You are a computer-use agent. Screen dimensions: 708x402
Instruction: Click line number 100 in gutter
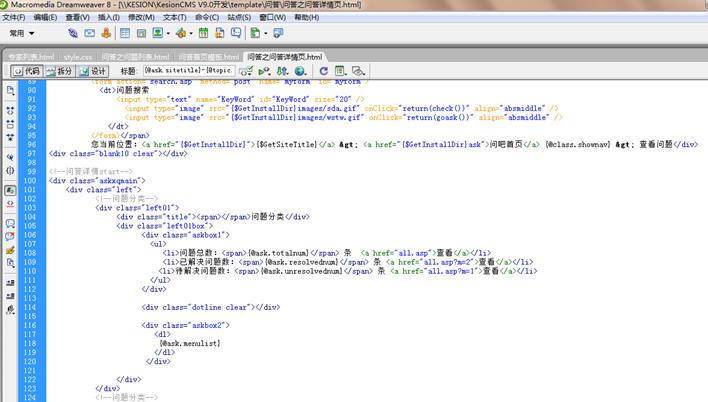click(30, 181)
